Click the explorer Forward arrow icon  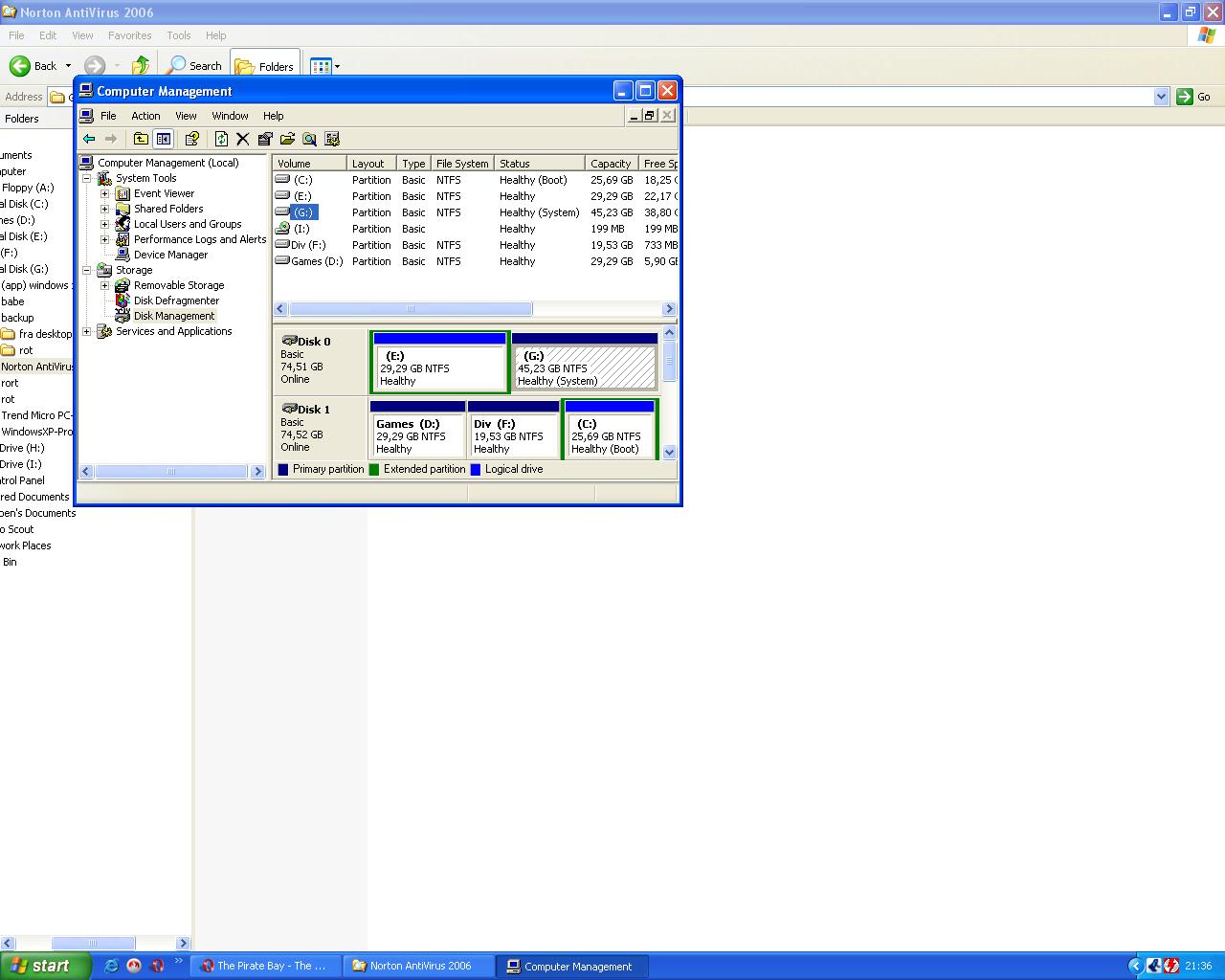click(95, 65)
